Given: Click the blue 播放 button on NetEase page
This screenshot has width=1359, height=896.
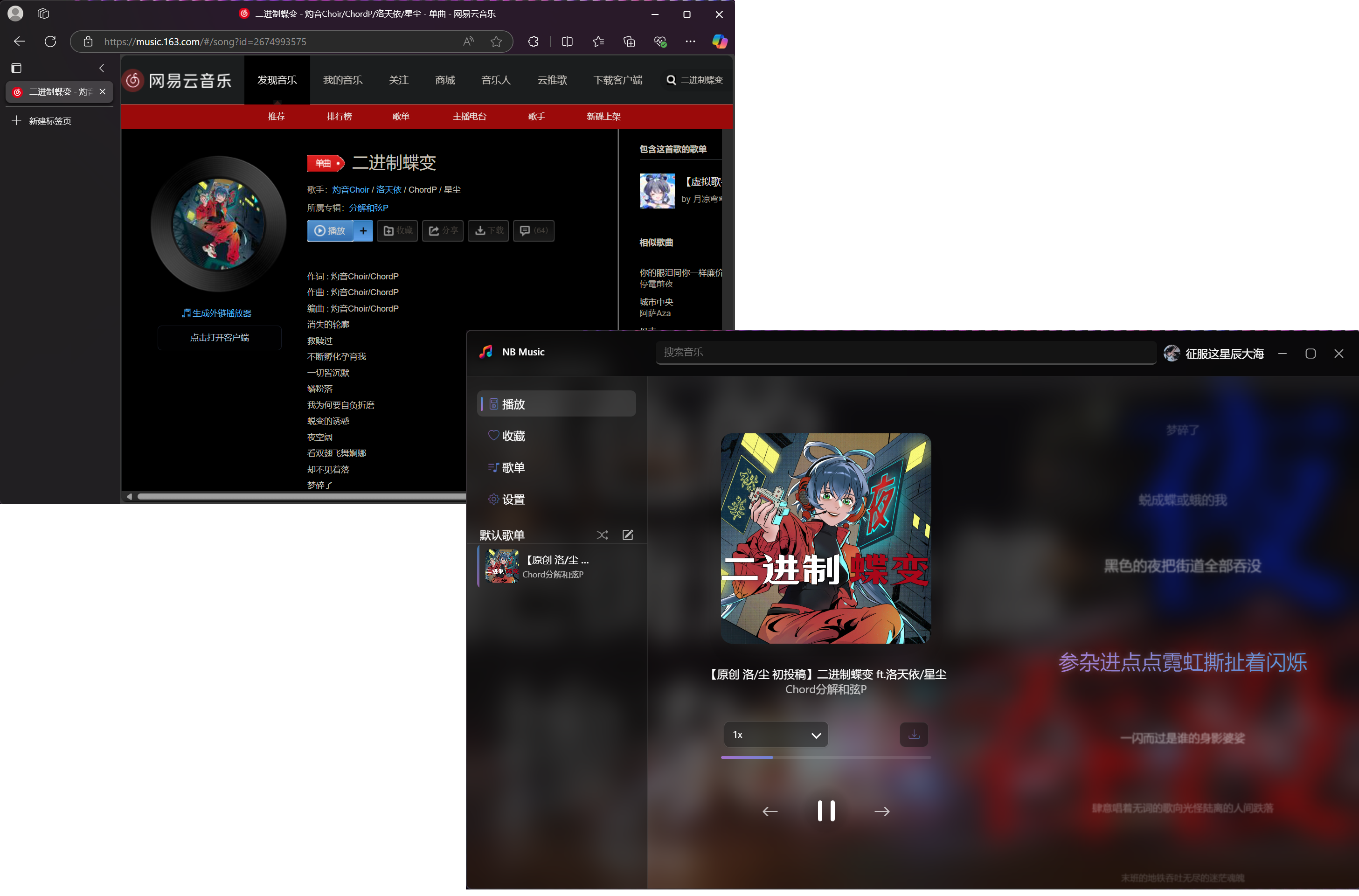Looking at the screenshot, I should tap(330, 231).
